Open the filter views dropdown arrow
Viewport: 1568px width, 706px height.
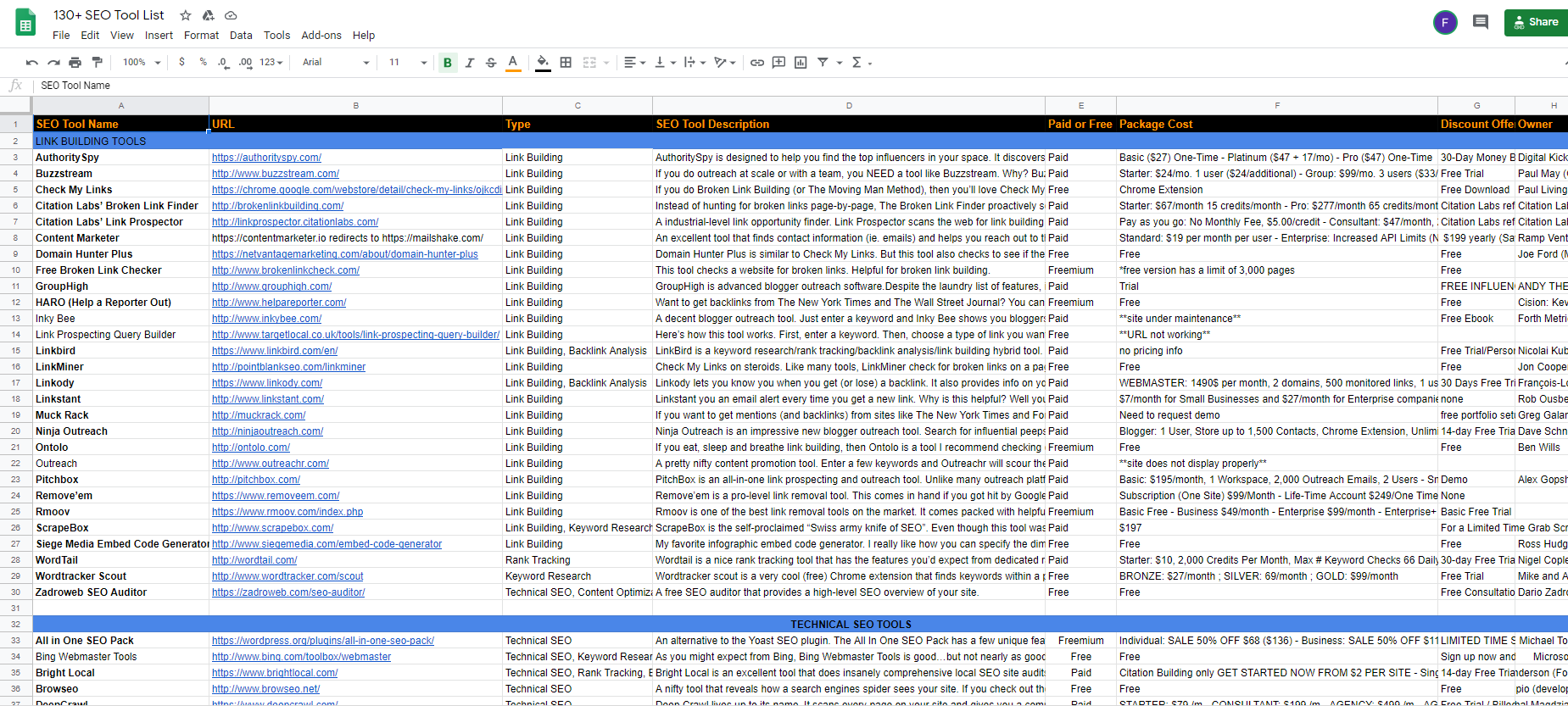pos(840,63)
